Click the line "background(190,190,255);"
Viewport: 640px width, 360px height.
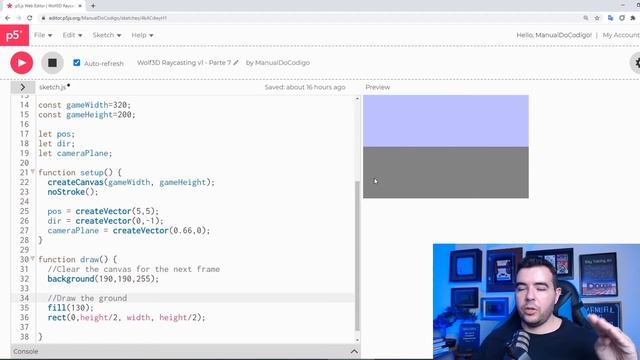tap(103, 279)
